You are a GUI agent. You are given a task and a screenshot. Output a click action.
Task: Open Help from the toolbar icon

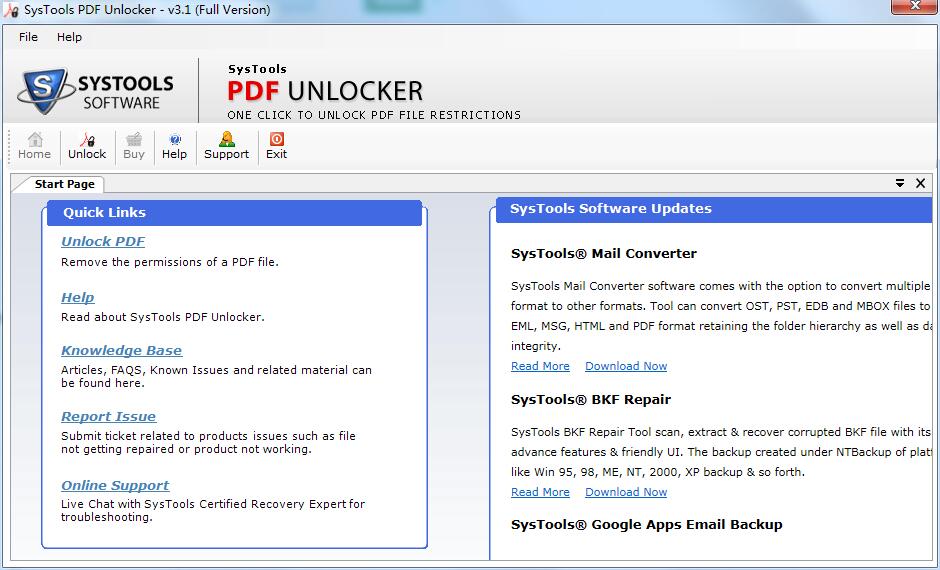pyautogui.click(x=174, y=139)
